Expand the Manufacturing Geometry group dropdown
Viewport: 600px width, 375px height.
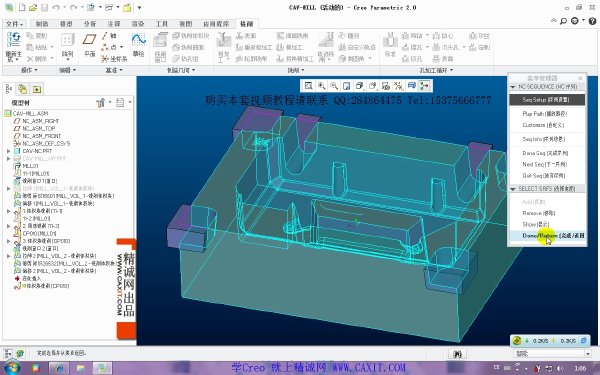click(181, 70)
